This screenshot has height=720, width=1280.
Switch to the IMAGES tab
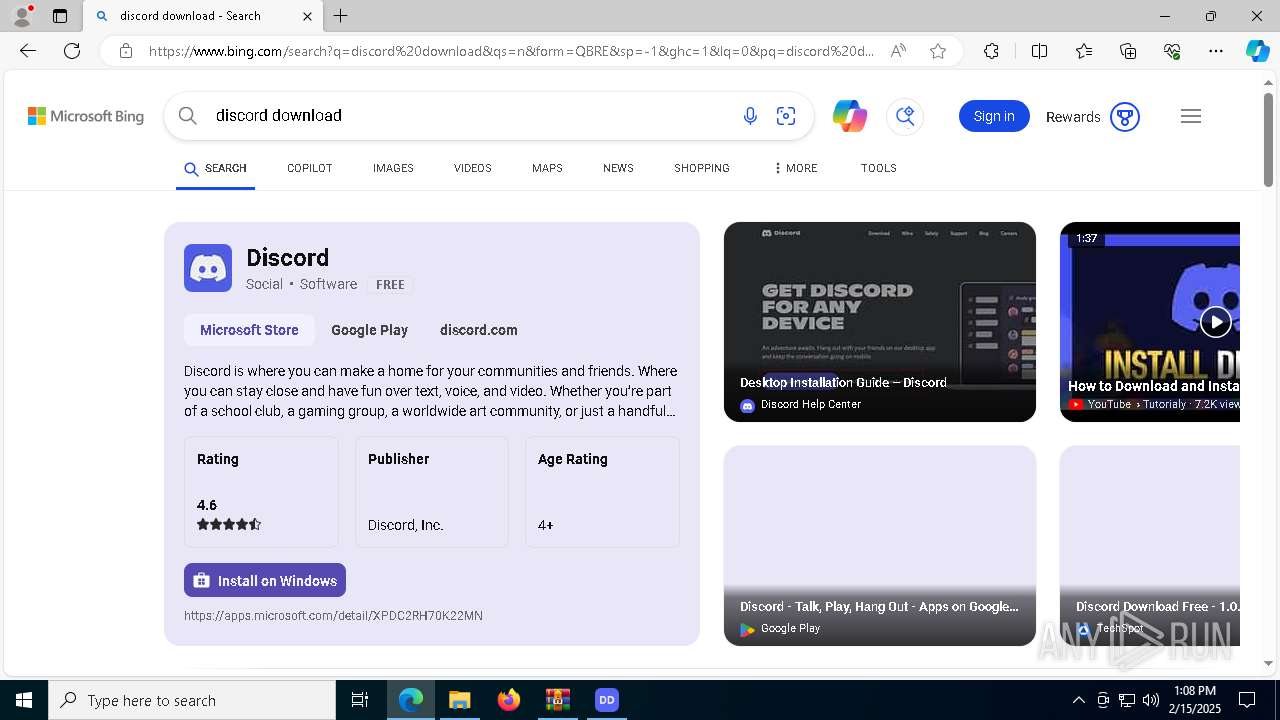(x=393, y=168)
